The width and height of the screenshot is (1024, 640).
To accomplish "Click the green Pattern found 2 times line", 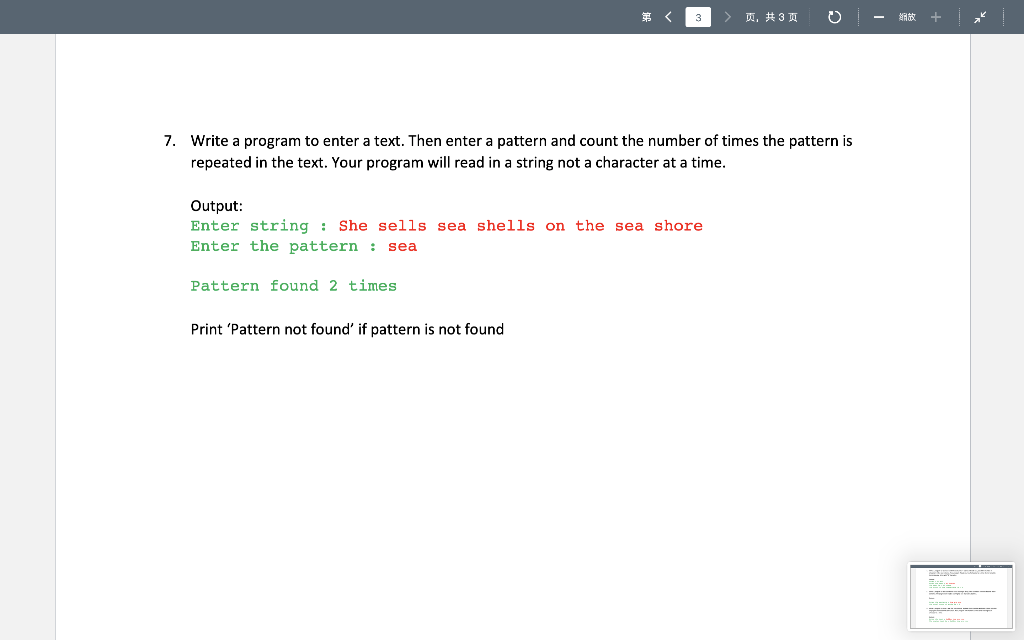I will [x=293, y=285].
